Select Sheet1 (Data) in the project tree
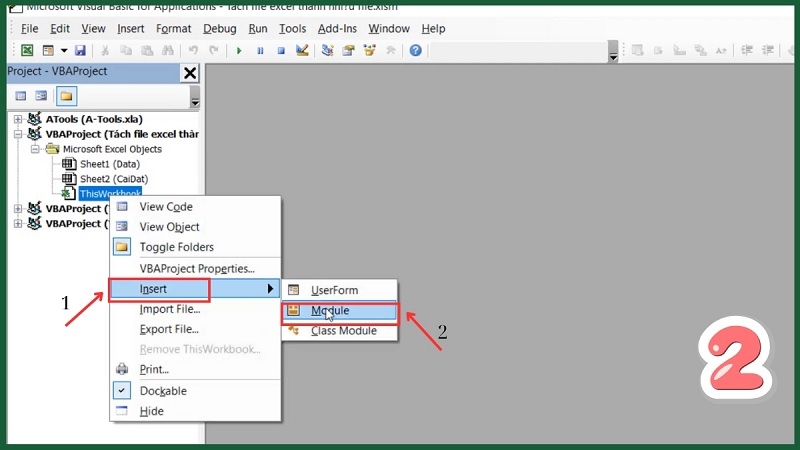The image size is (800, 450). click(110, 164)
